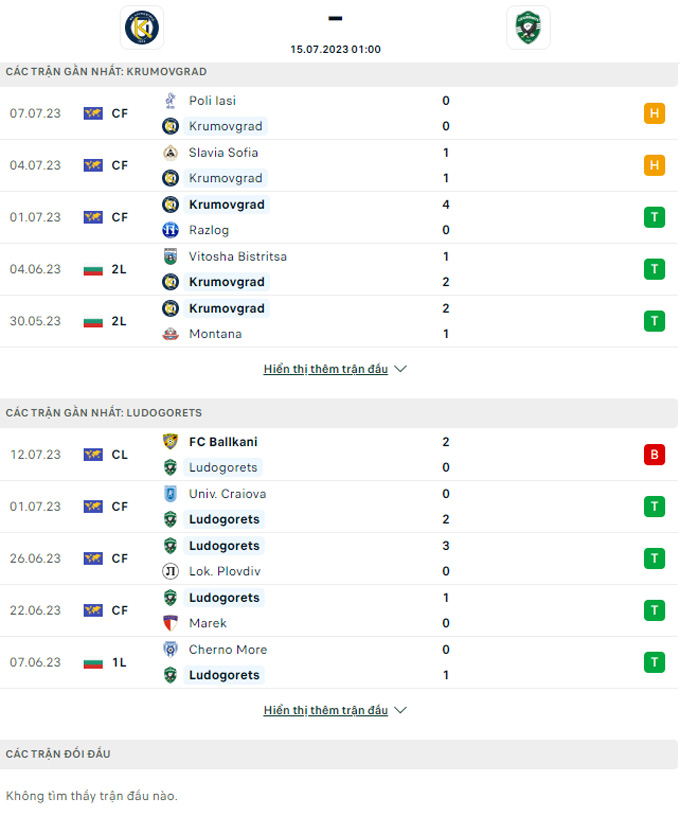Select the red B badge on the Ballkani loss
Image resolution: width=680 pixels, height=816 pixels.
[x=654, y=454]
